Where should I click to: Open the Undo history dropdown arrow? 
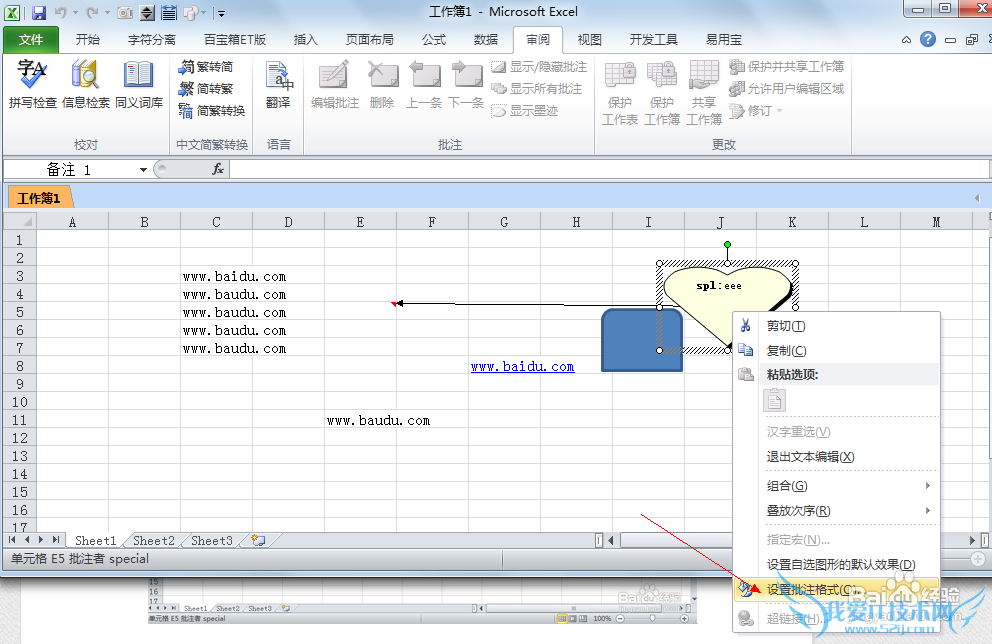[x=75, y=13]
